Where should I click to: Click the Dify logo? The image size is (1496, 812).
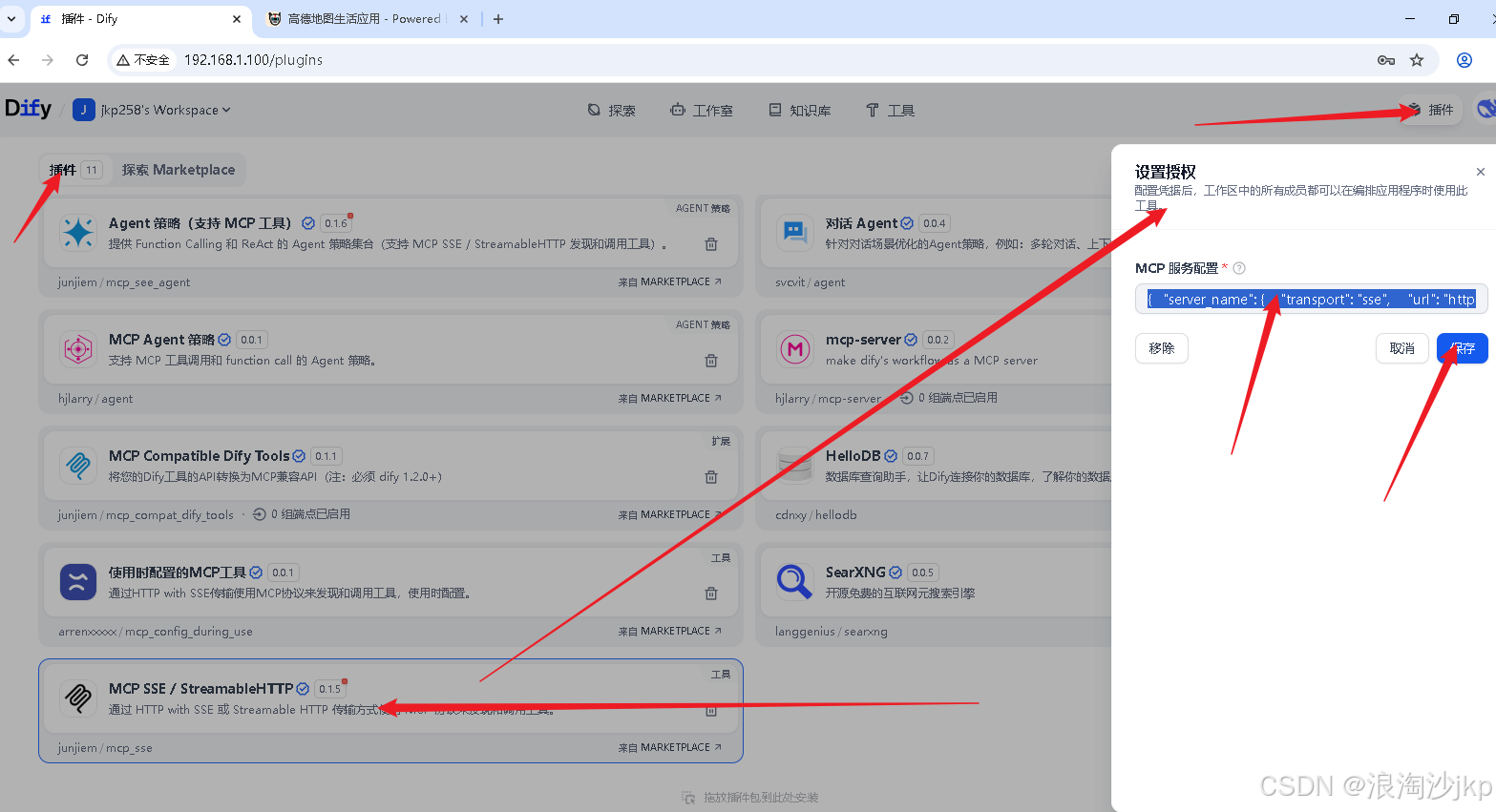point(28,109)
